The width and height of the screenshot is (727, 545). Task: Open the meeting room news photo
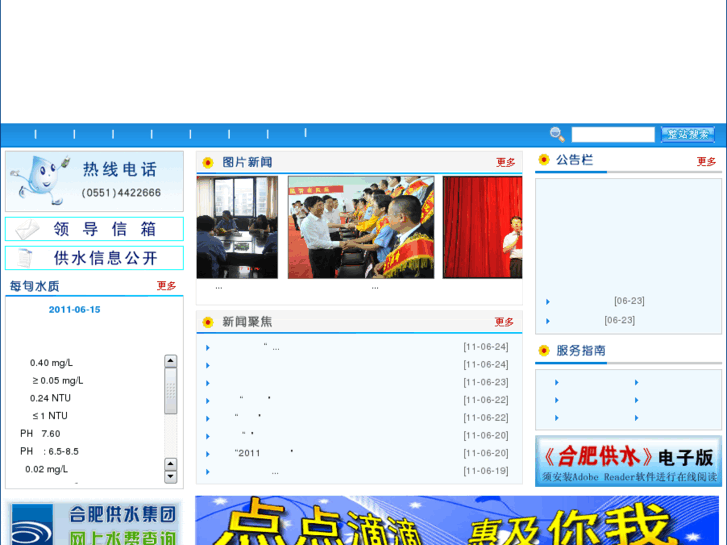(x=237, y=227)
